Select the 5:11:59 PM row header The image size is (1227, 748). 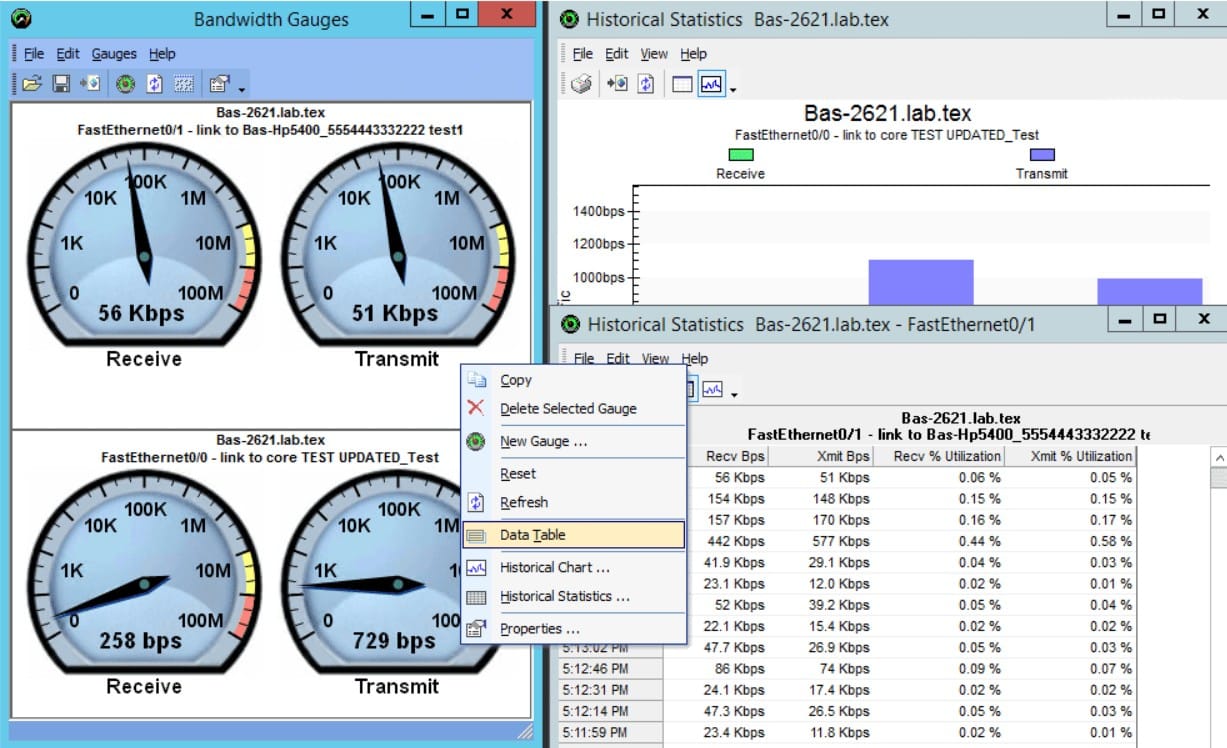611,732
